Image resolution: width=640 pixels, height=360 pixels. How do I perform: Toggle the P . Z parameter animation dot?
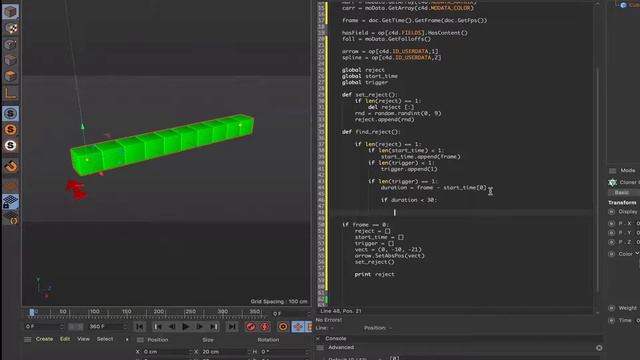point(611,242)
